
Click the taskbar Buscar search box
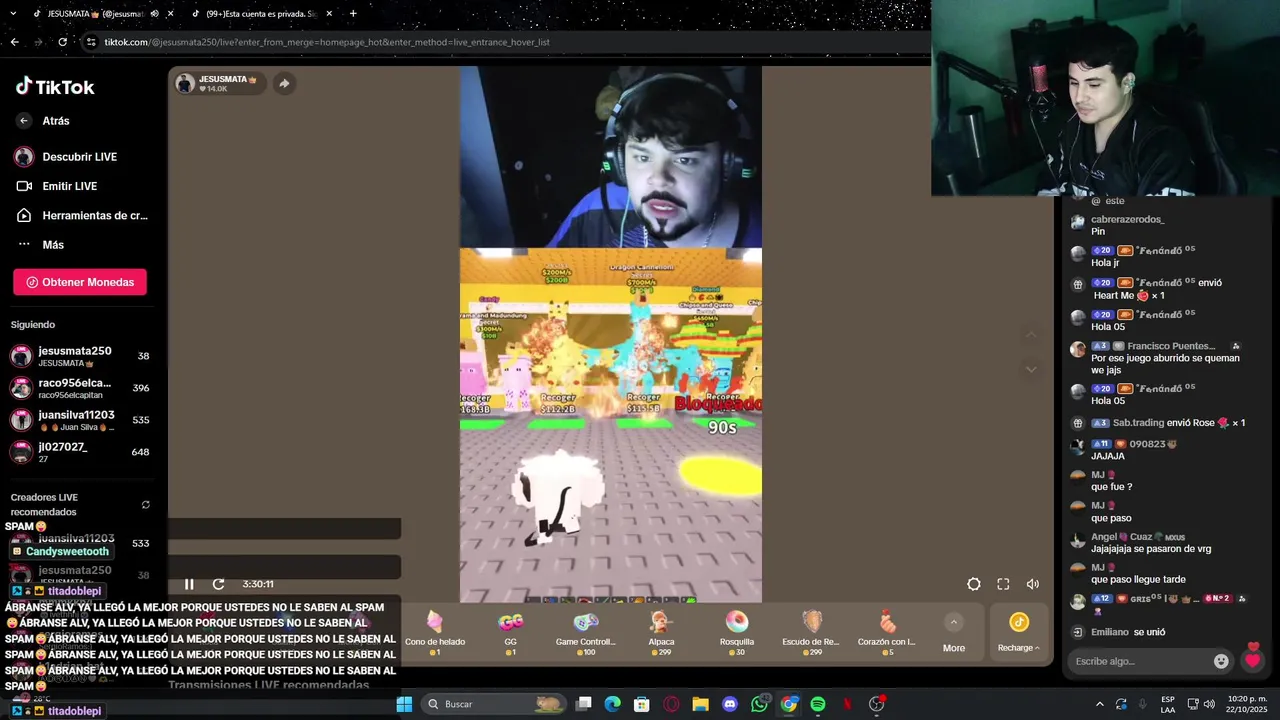pyautogui.click(x=492, y=704)
